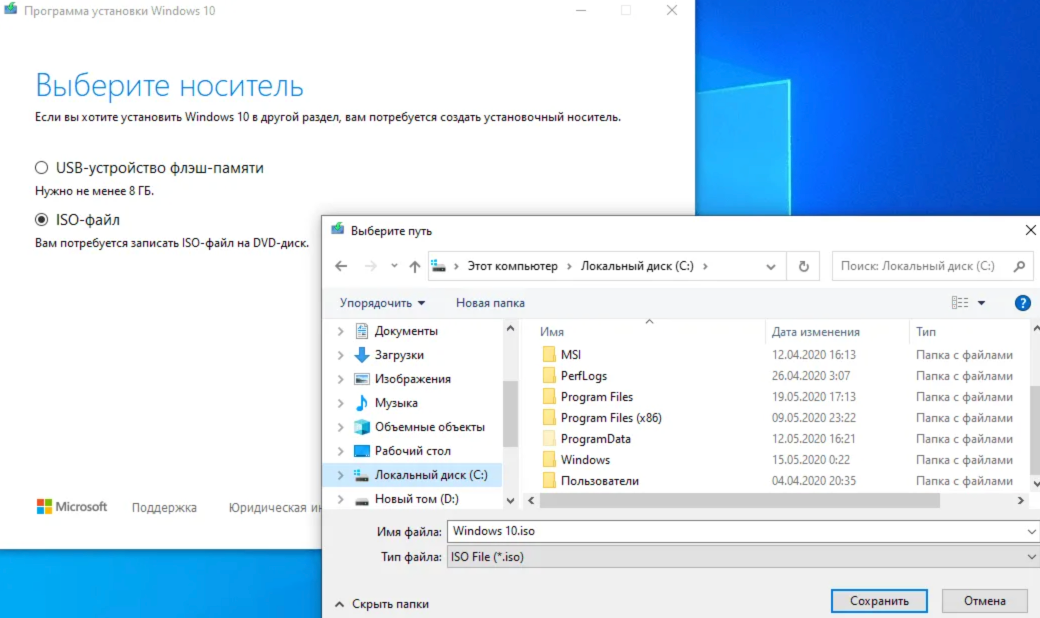Create a new folder with Новая папка
The image size is (1040, 618).
pyautogui.click(x=490, y=303)
